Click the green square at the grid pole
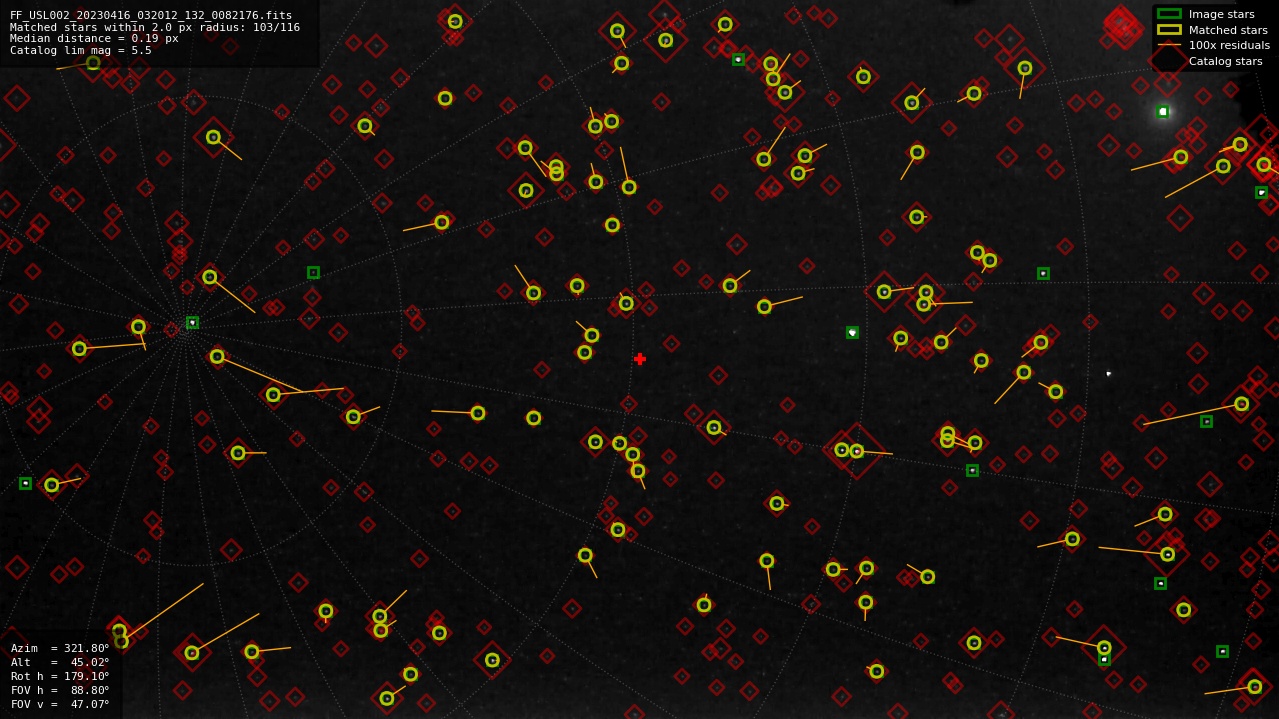Viewport: 1279px width, 719px height. pos(192,322)
